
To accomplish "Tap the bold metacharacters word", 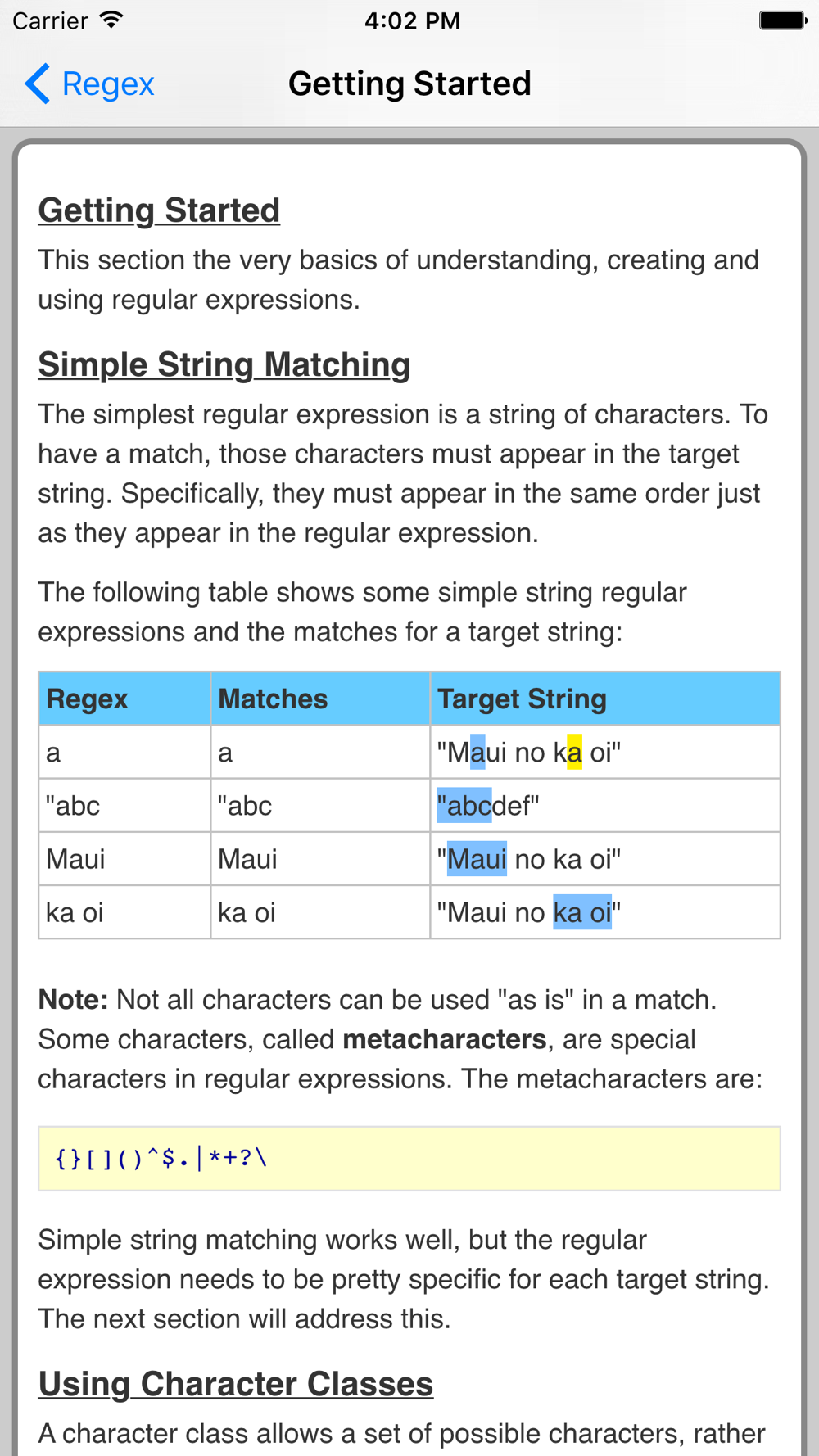I will [445, 1039].
